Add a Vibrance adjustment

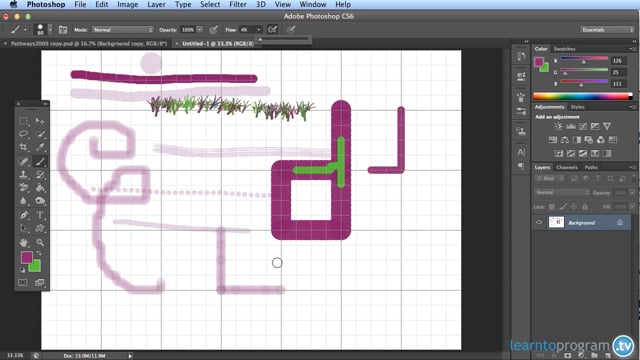coord(607,127)
